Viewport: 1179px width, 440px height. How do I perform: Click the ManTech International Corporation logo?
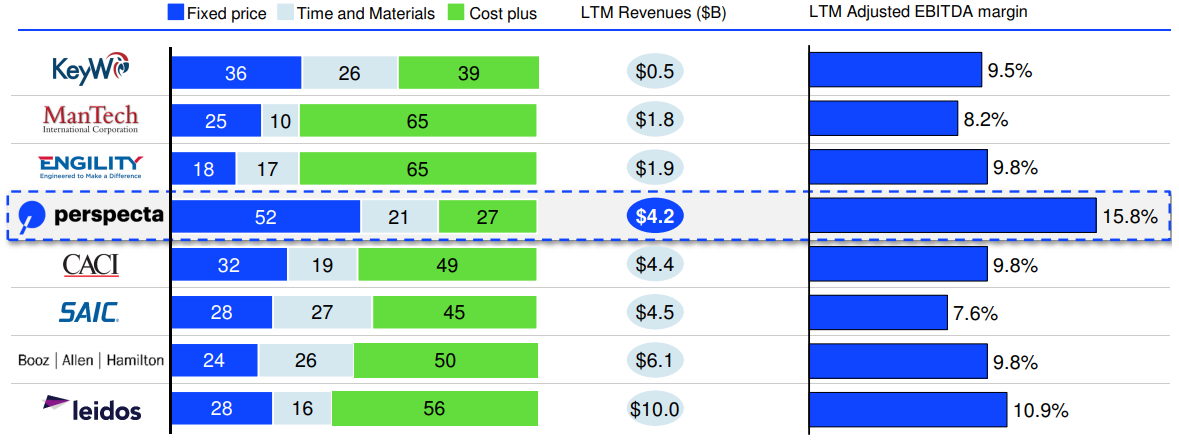click(x=91, y=118)
